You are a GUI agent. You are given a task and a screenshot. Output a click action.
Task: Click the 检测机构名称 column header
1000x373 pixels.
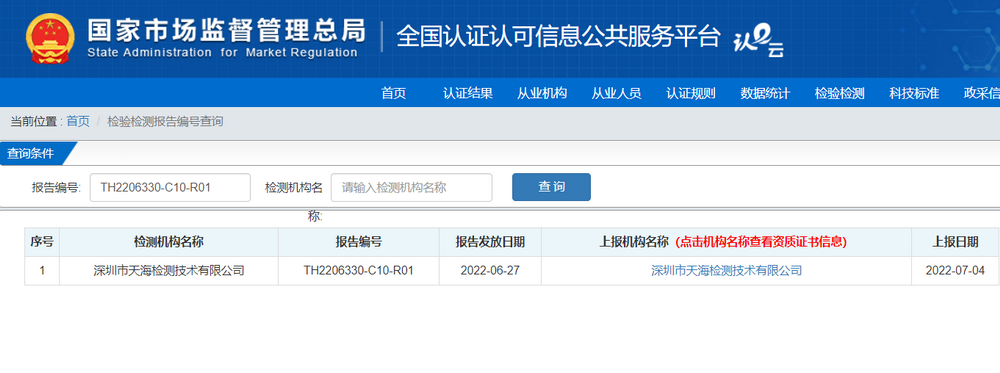169,242
